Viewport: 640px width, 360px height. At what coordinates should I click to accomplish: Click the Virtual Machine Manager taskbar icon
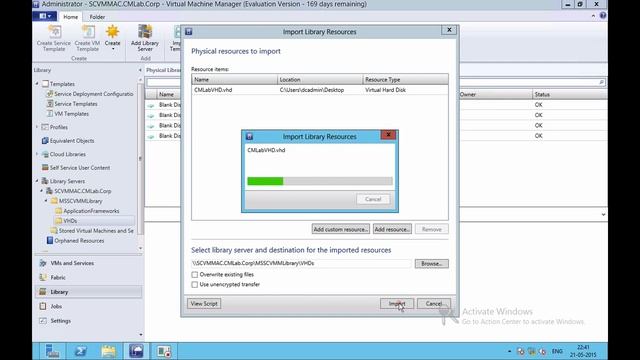(x=136, y=351)
